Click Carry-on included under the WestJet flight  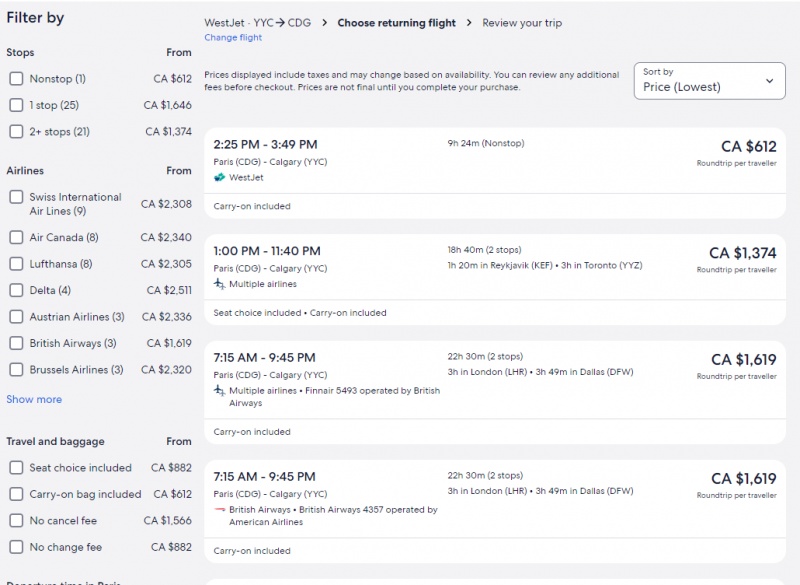click(252, 206)
